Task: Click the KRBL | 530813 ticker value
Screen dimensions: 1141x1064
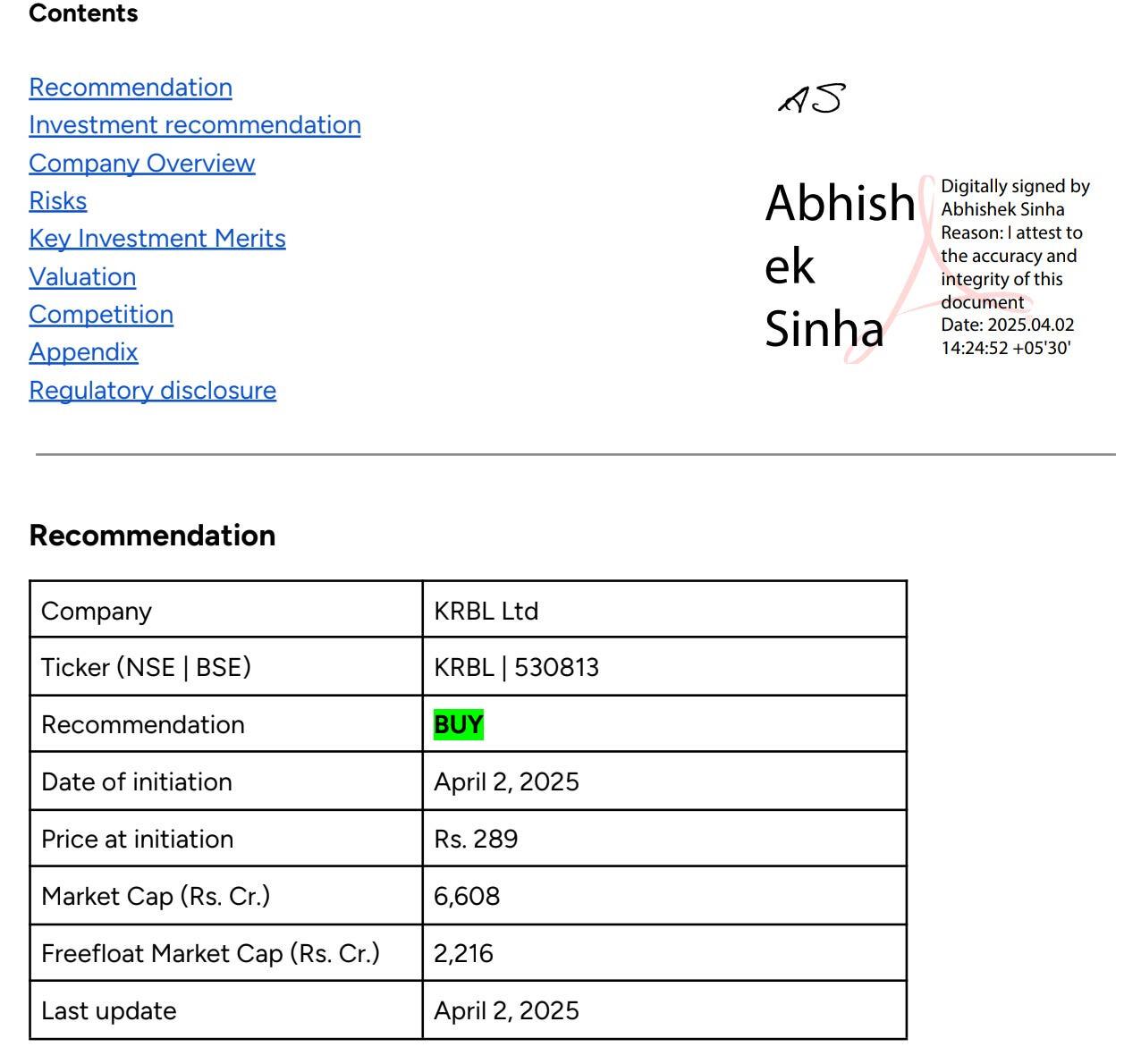Action: coord(516,667)
